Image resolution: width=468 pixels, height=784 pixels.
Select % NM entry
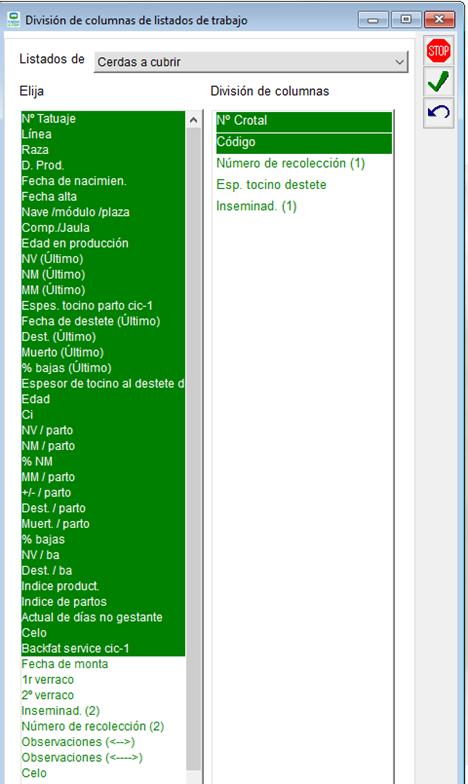pos(103,461)
